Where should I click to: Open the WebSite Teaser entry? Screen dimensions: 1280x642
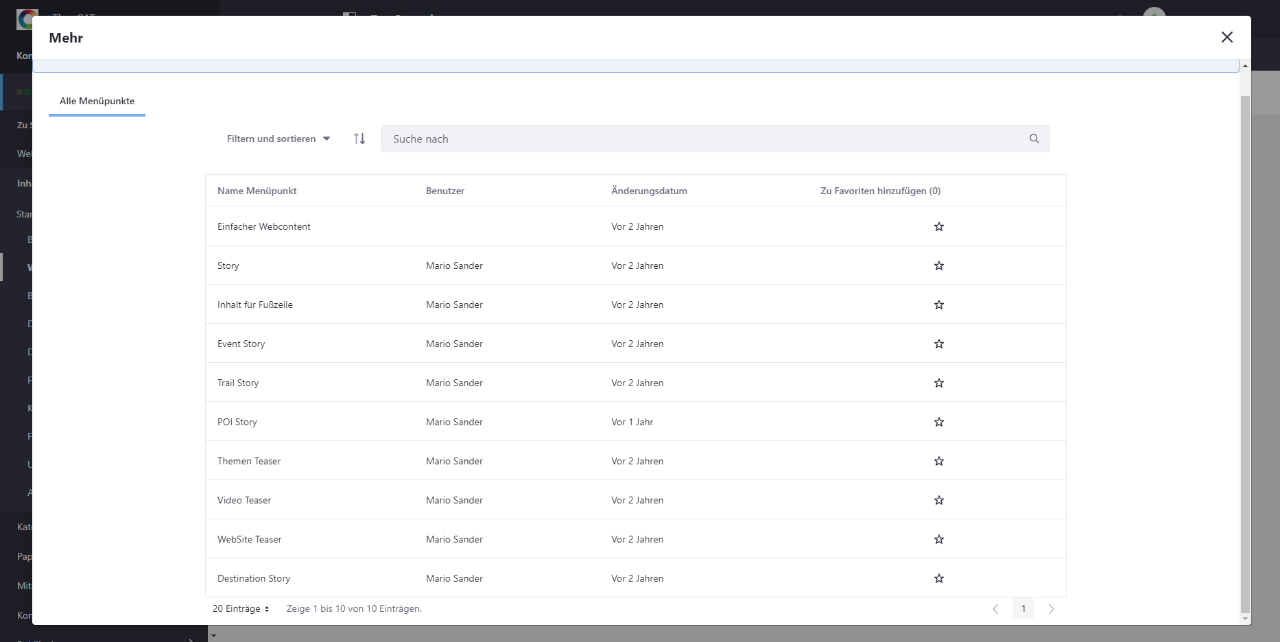coord(249,539)
